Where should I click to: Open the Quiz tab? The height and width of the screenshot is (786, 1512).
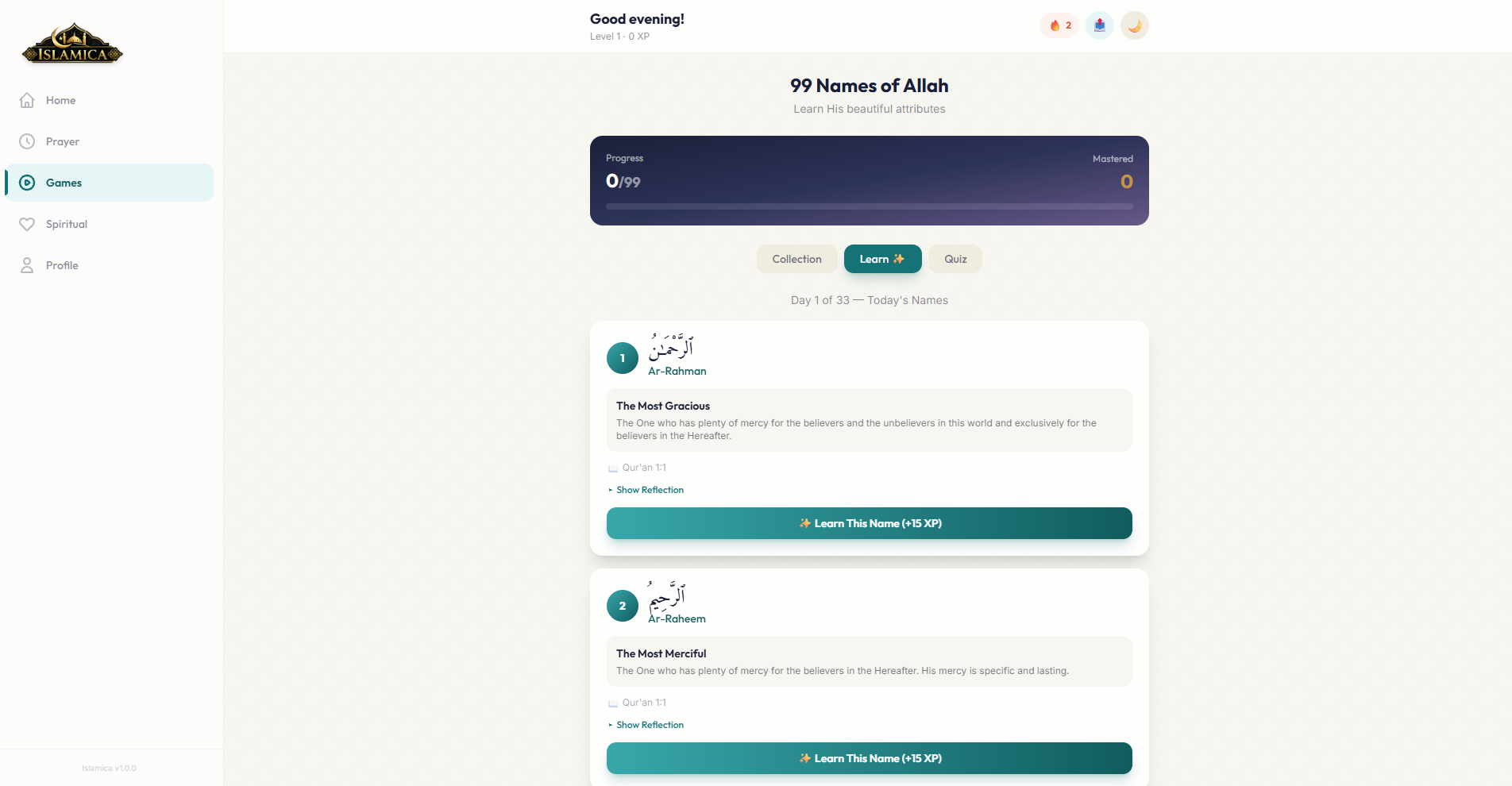955,259
